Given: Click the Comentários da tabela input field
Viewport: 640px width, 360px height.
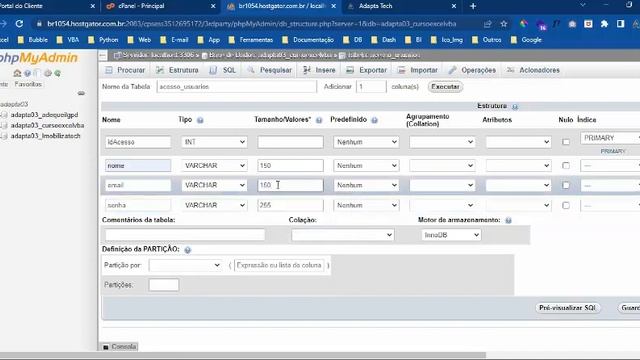Looking at the screenshot, I should [x=185, y=235].
